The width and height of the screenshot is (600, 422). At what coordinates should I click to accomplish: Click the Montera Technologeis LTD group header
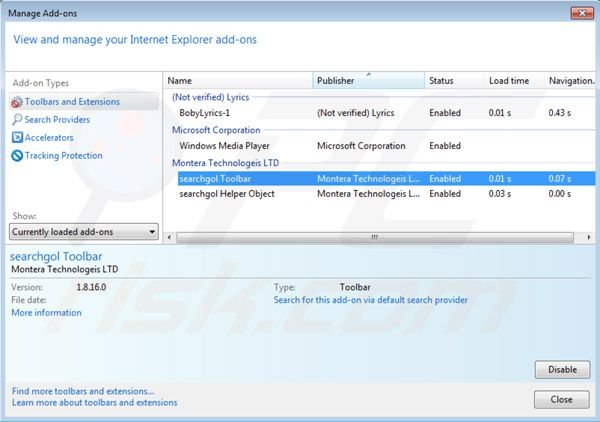coord(225,163)
